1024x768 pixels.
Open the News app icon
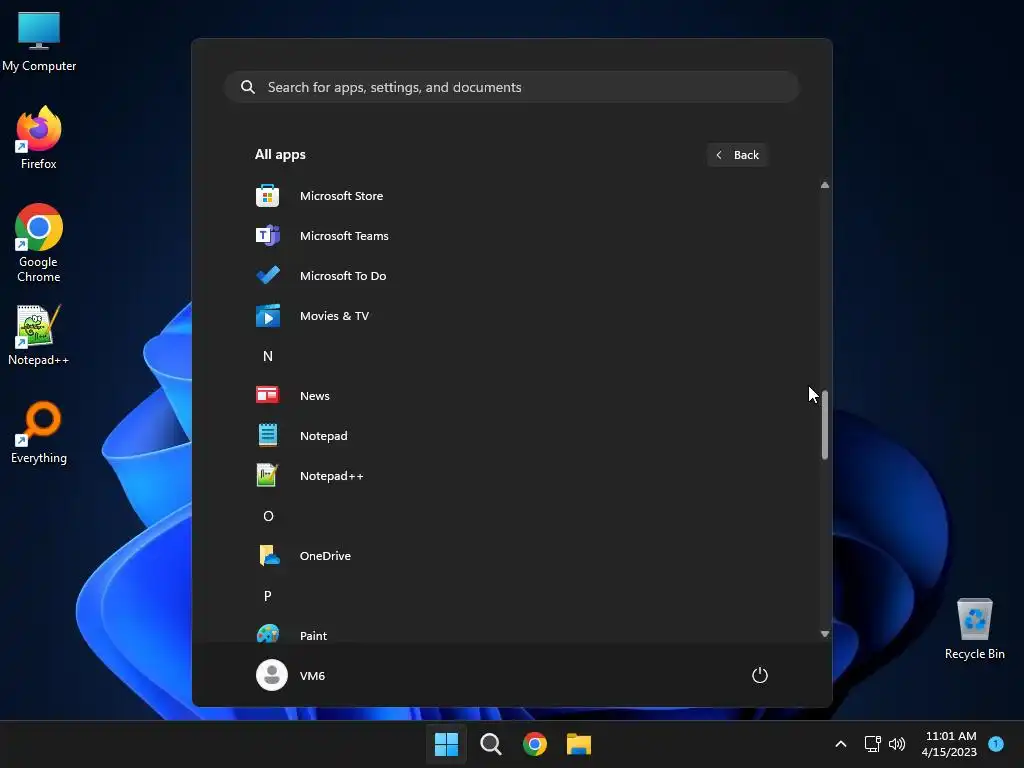[x=267, y=395]
